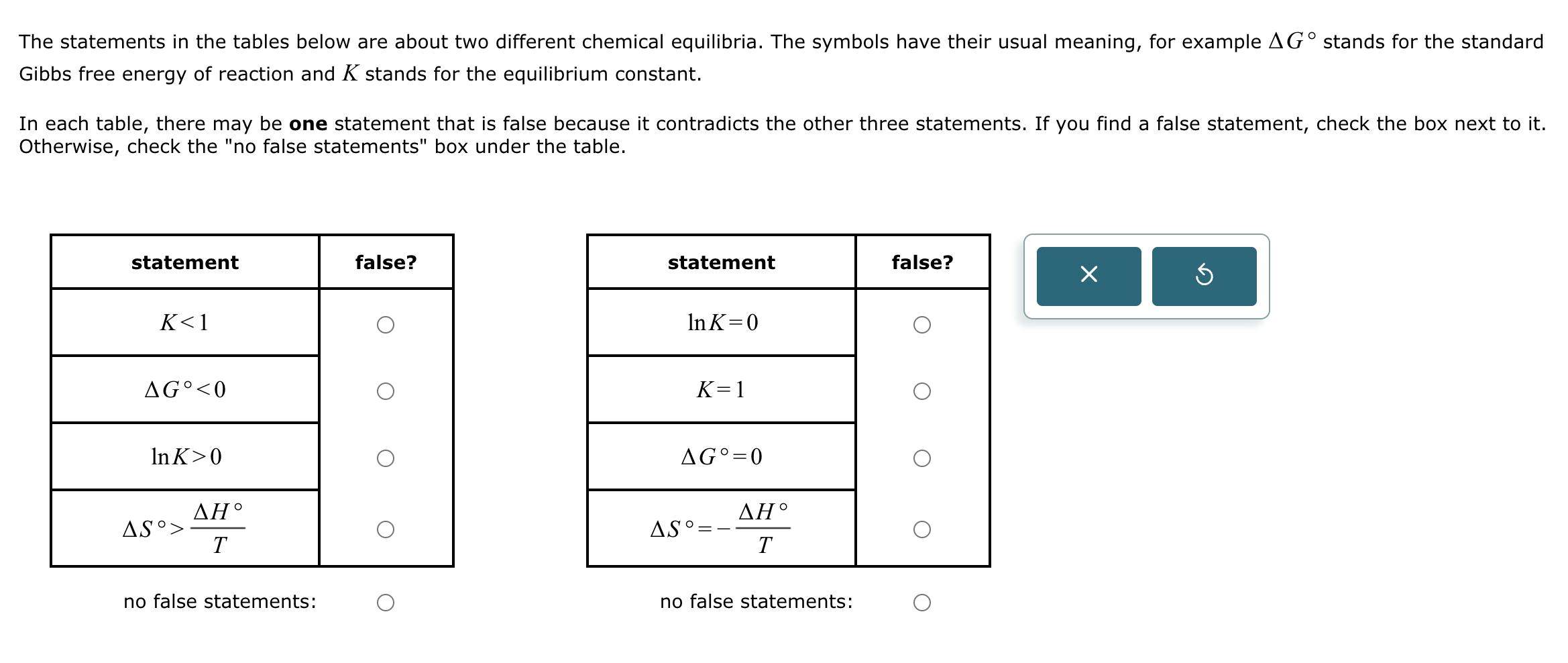Select 'no false statements' under left table

(x=386, y=602)
